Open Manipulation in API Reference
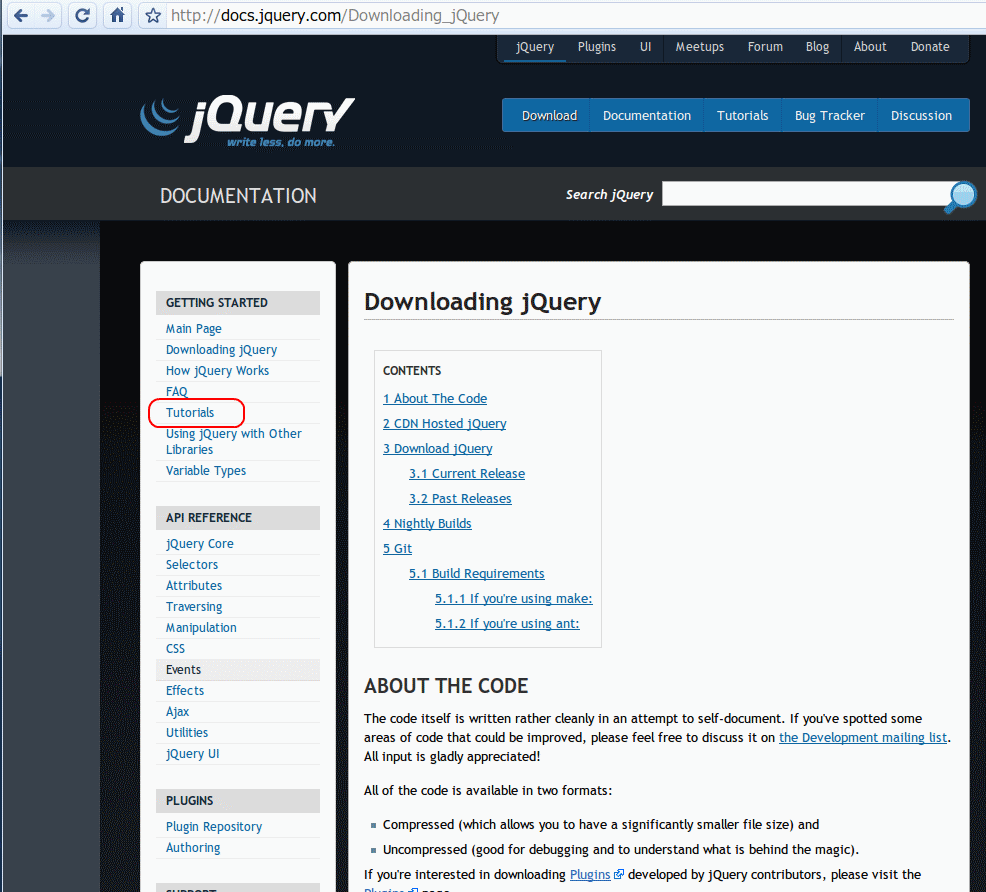The height and width of the screenshot is (892, 986). pos(201,627)
